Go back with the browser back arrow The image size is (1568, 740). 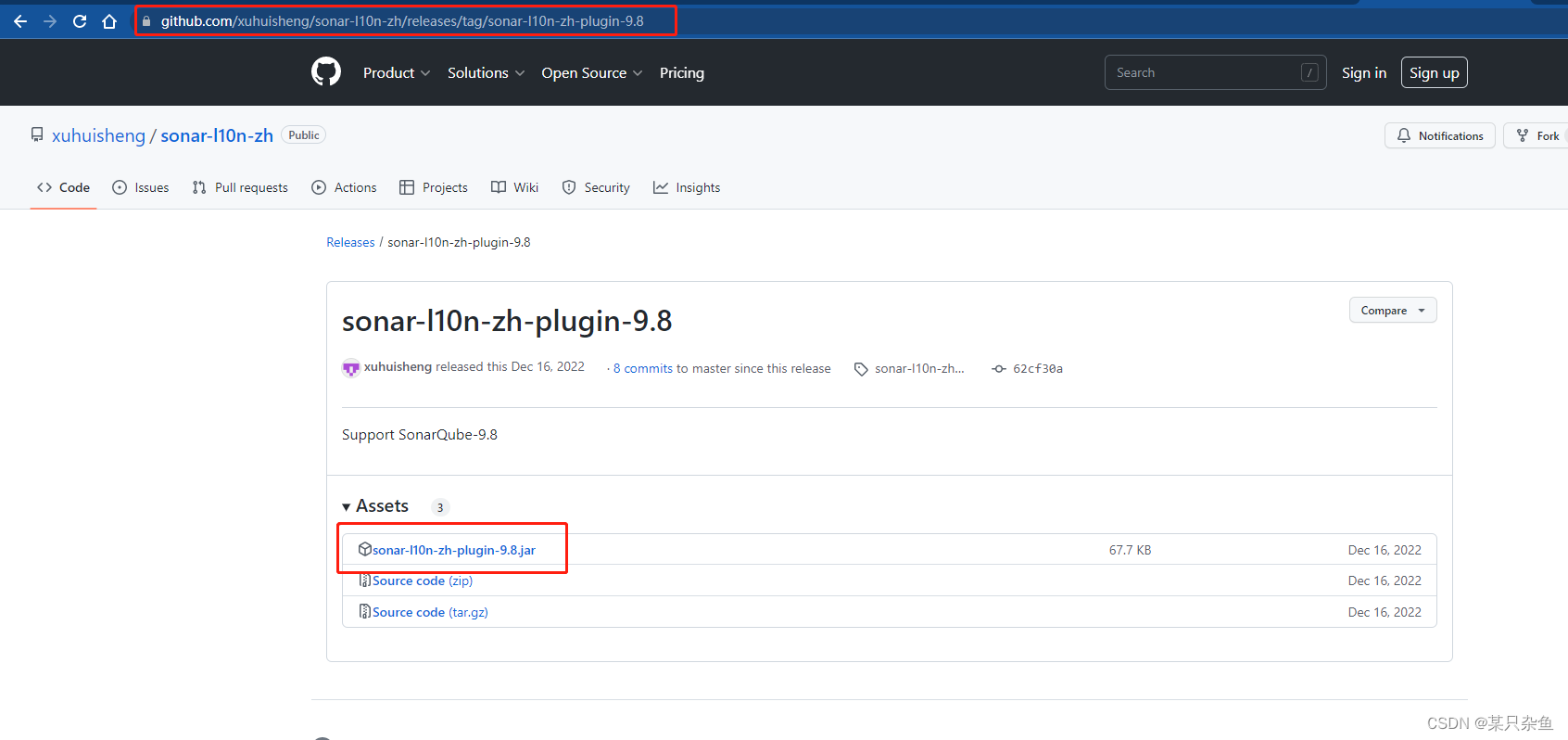[x=20, y=21]
